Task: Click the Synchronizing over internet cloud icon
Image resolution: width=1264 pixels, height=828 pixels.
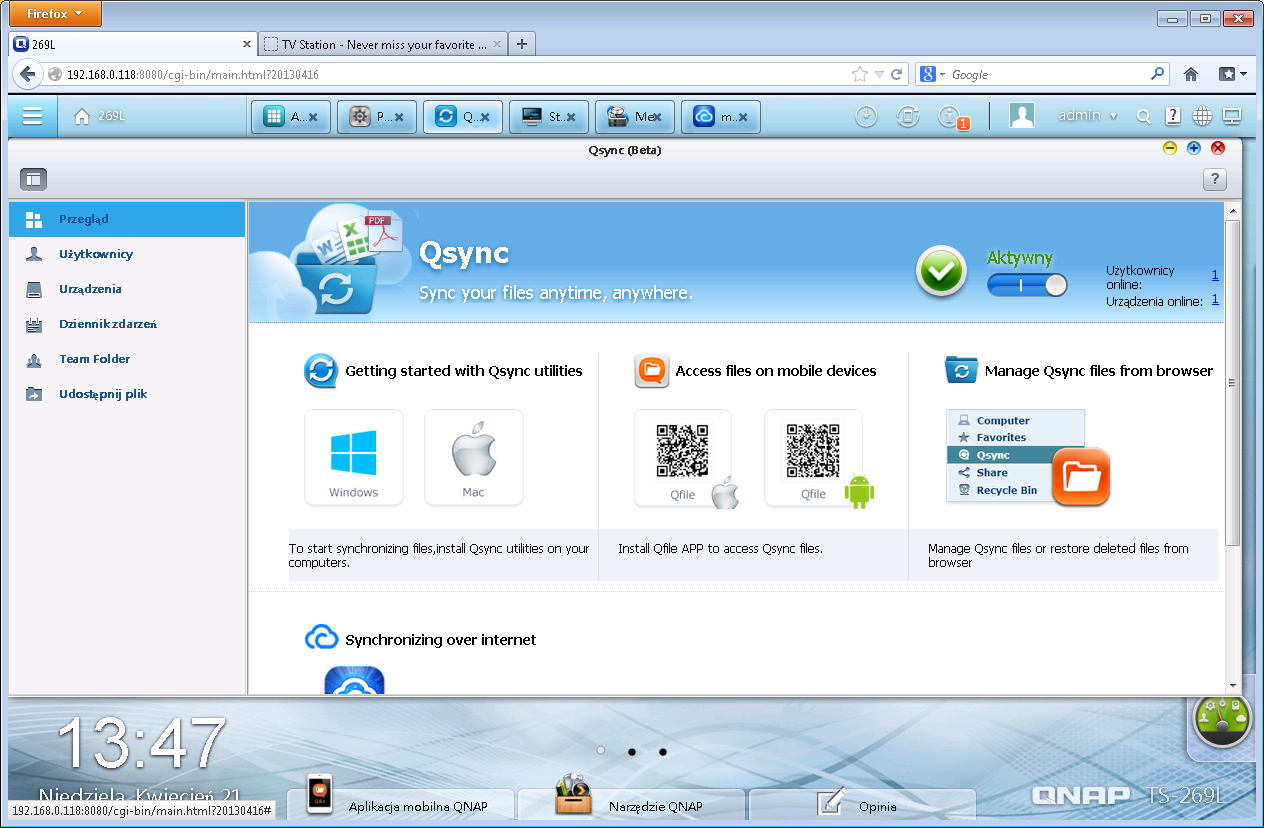Action: tap(321, 638)
